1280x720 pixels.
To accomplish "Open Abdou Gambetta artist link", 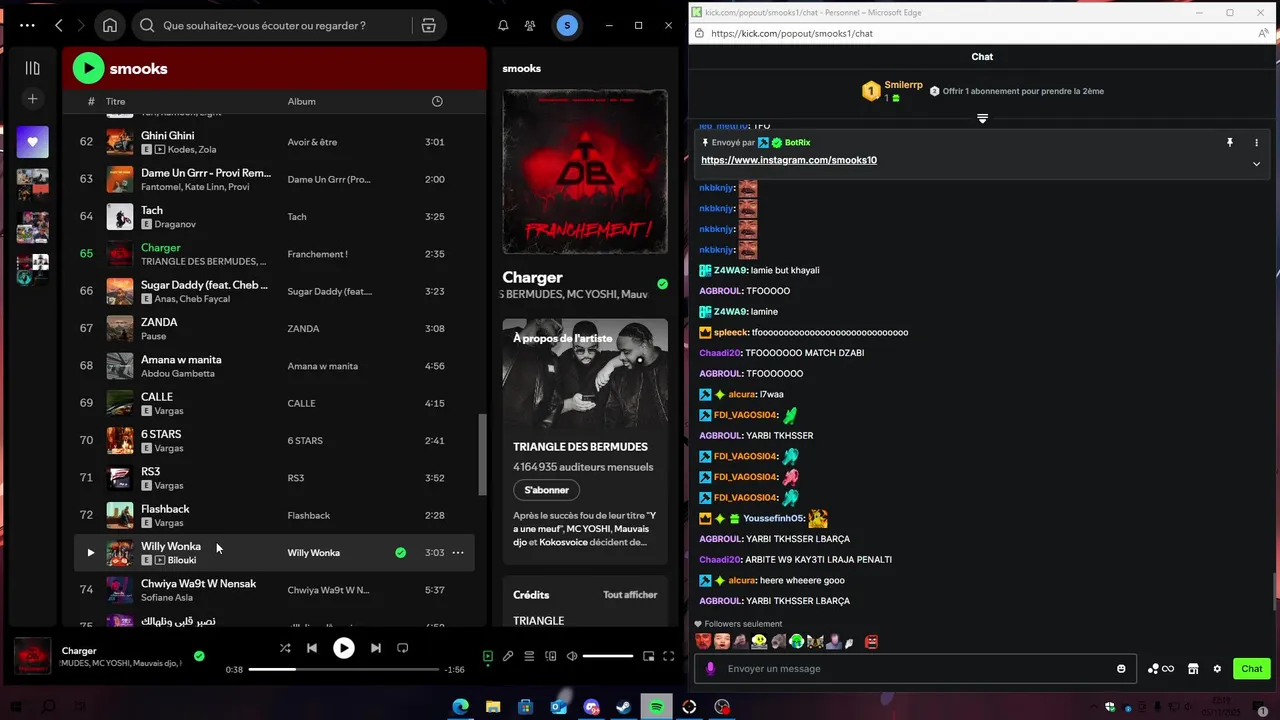I will click(178, 373).
